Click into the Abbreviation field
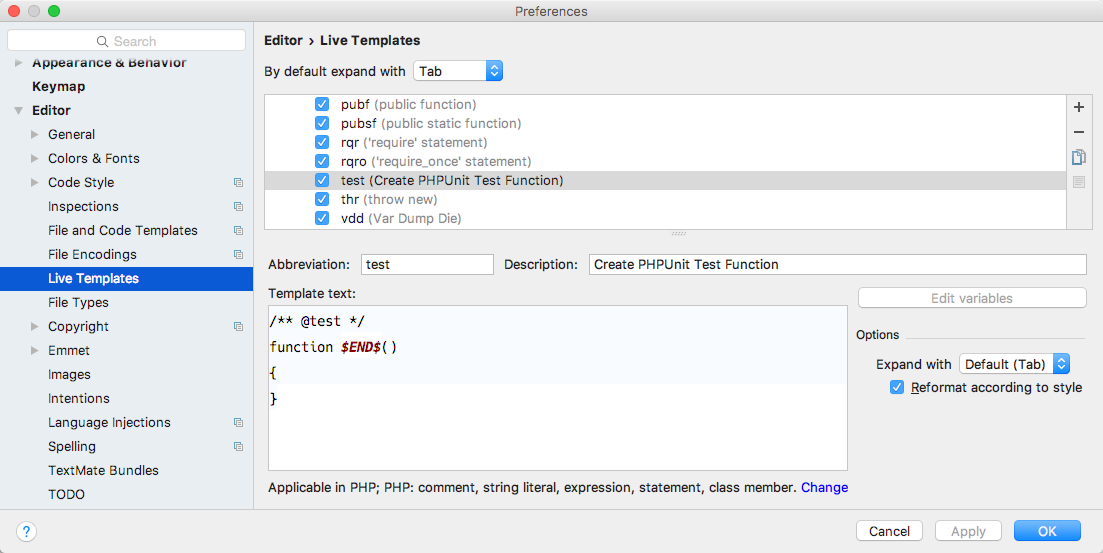This screenshot has height=553, width=1103. (x=427, y=265)
